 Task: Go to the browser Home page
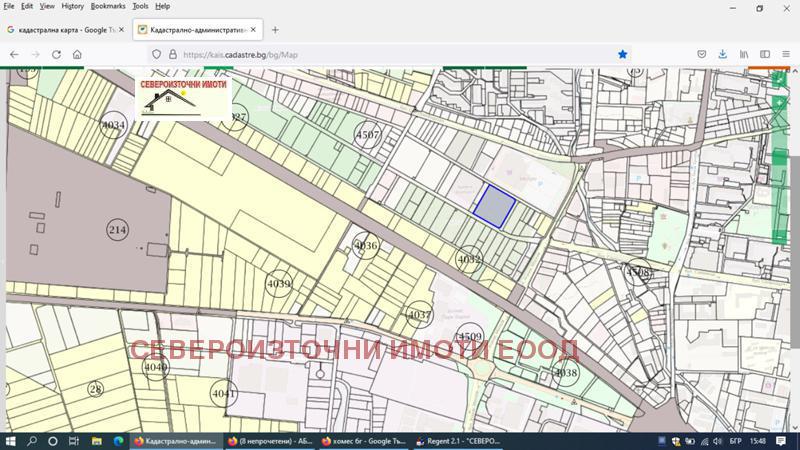point(77,54)
